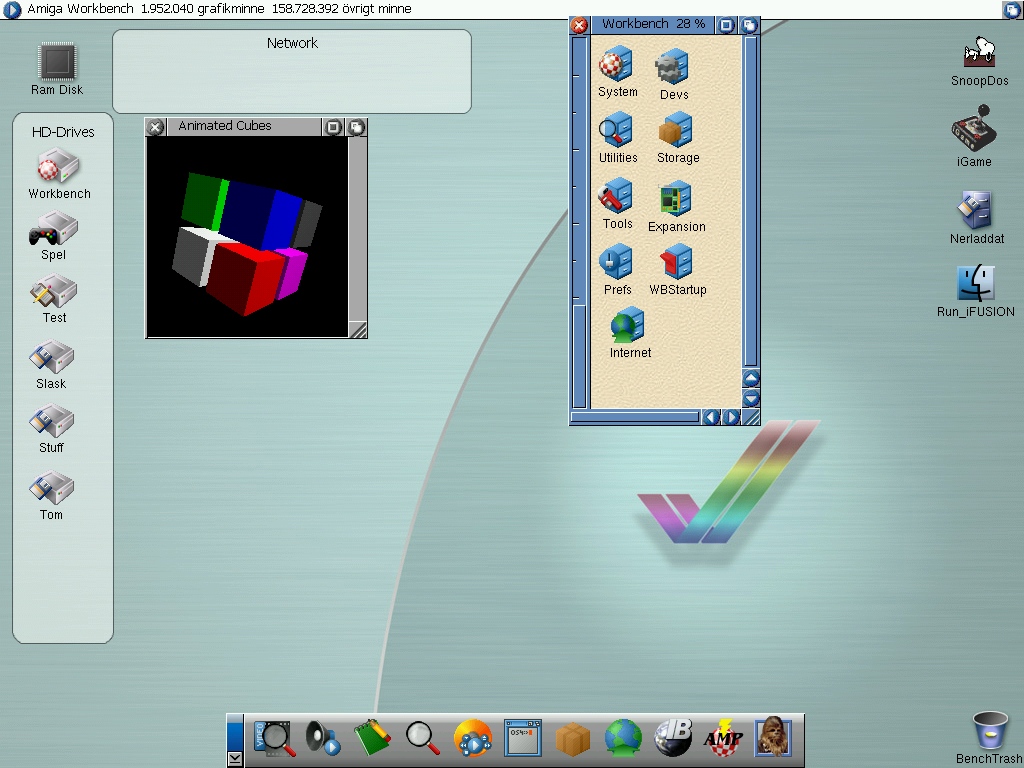The width and height of the screenshot is (1024, 768).
Task: Click the Workbench window depth gadget
Action: [x=749, y=25]
